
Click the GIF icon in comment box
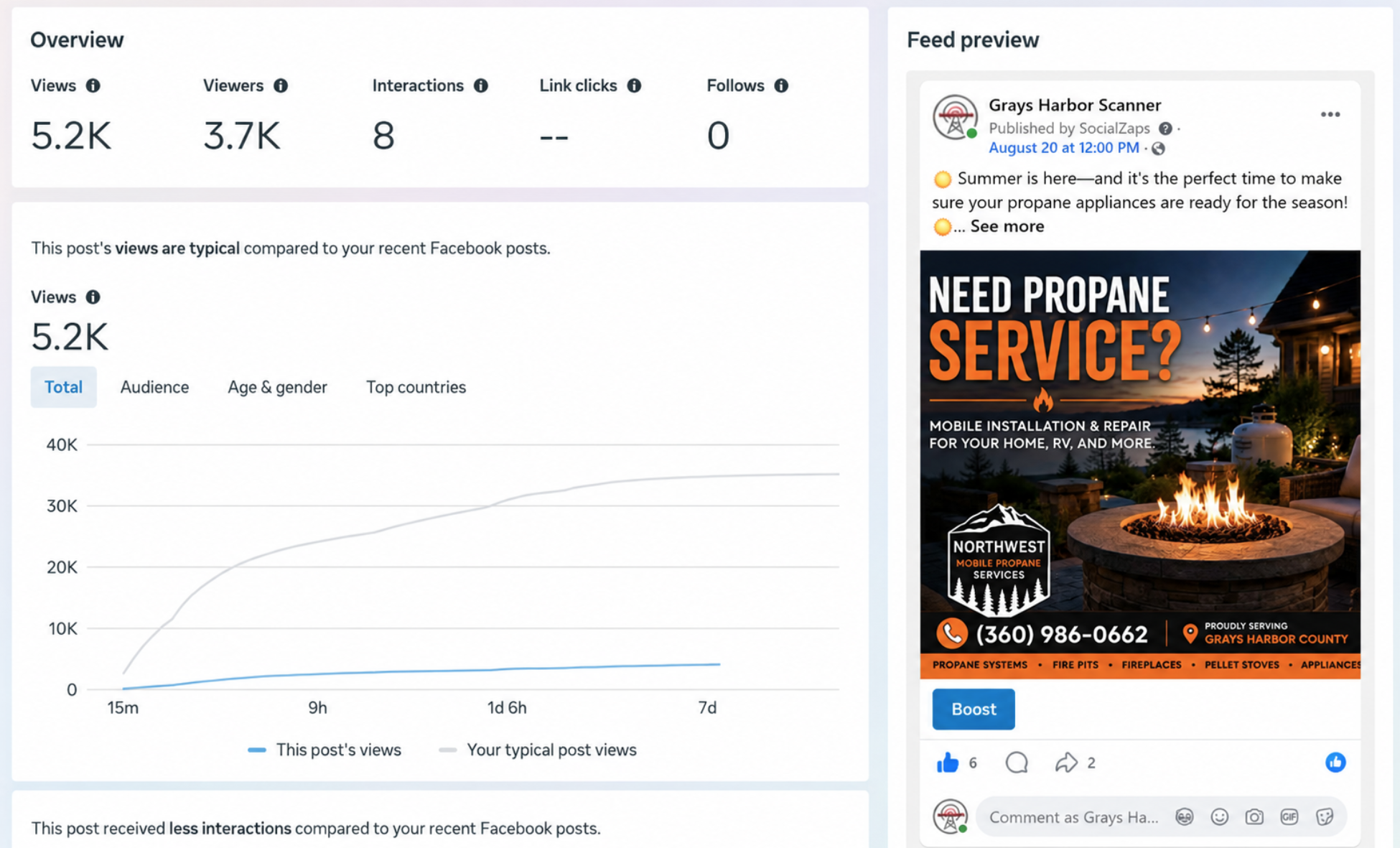[1289, 816]
